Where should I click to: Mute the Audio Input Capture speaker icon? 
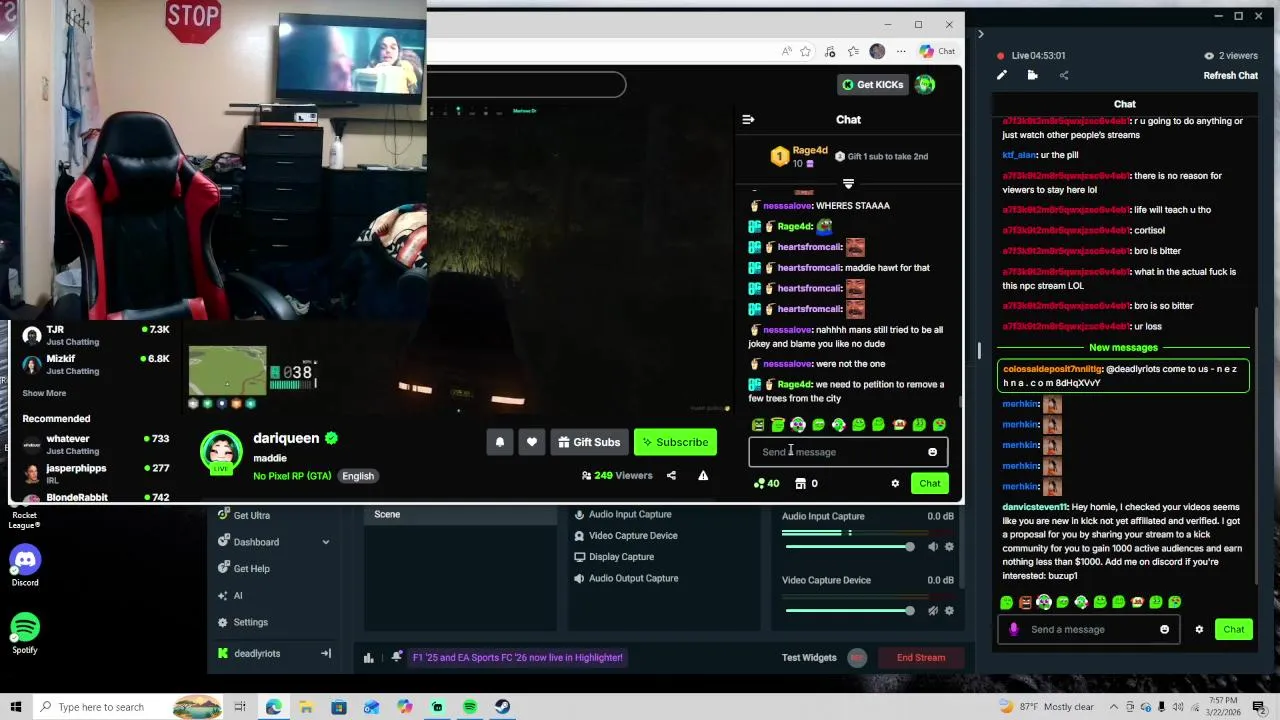pos(933,547)
